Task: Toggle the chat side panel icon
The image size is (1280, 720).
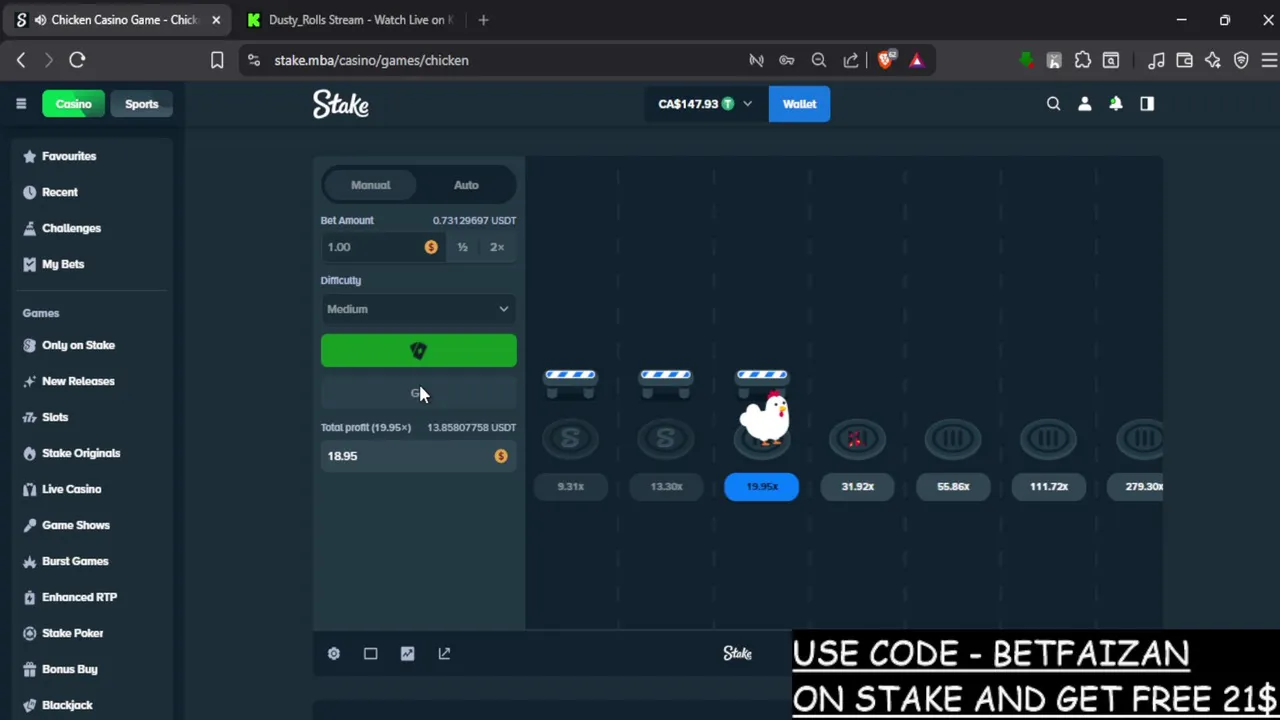Action: point(1147,104)
